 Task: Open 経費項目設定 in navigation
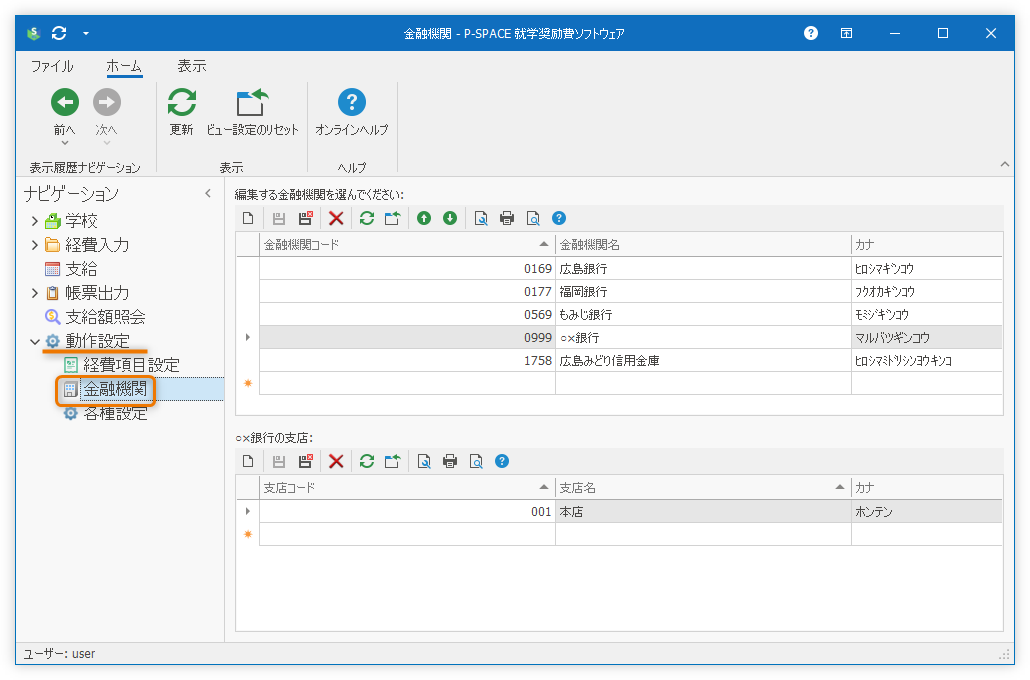pos(131,365)
